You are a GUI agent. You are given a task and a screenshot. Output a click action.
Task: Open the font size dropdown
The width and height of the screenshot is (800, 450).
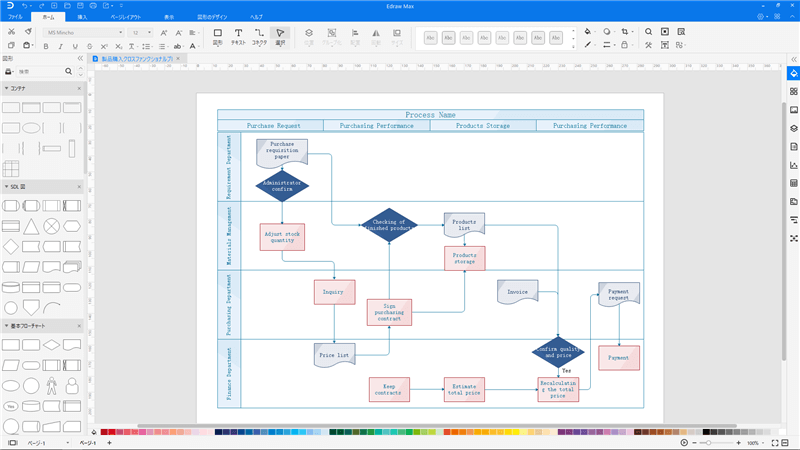pyautogui.click(x=140, y=32)
